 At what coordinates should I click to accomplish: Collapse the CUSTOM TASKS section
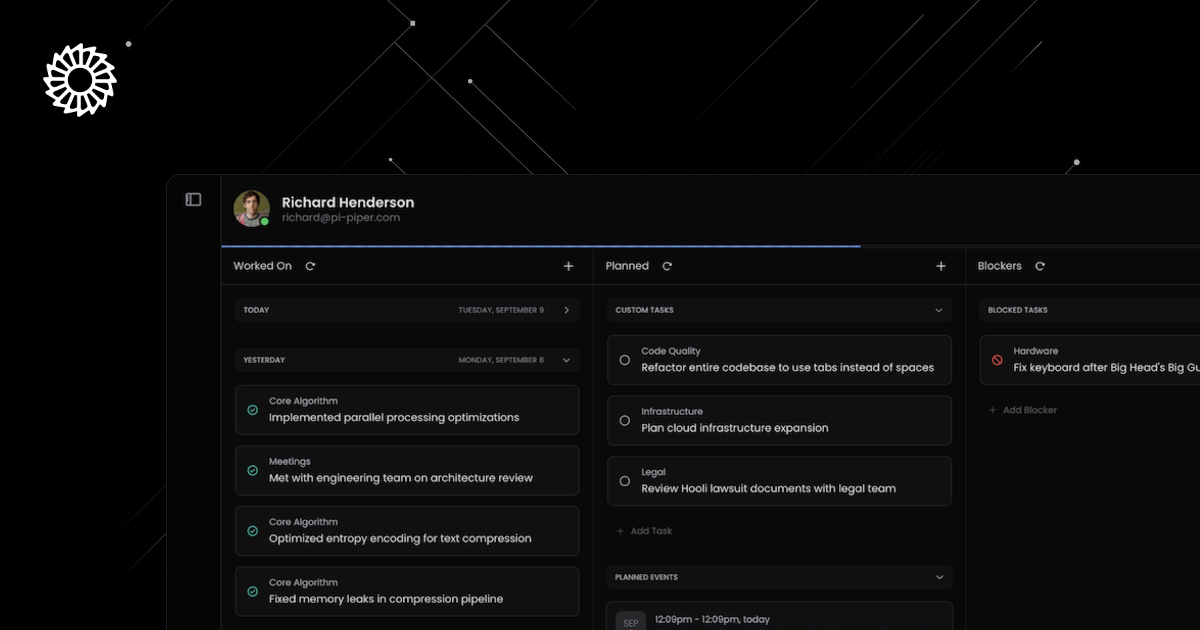[x=938, y=310]
